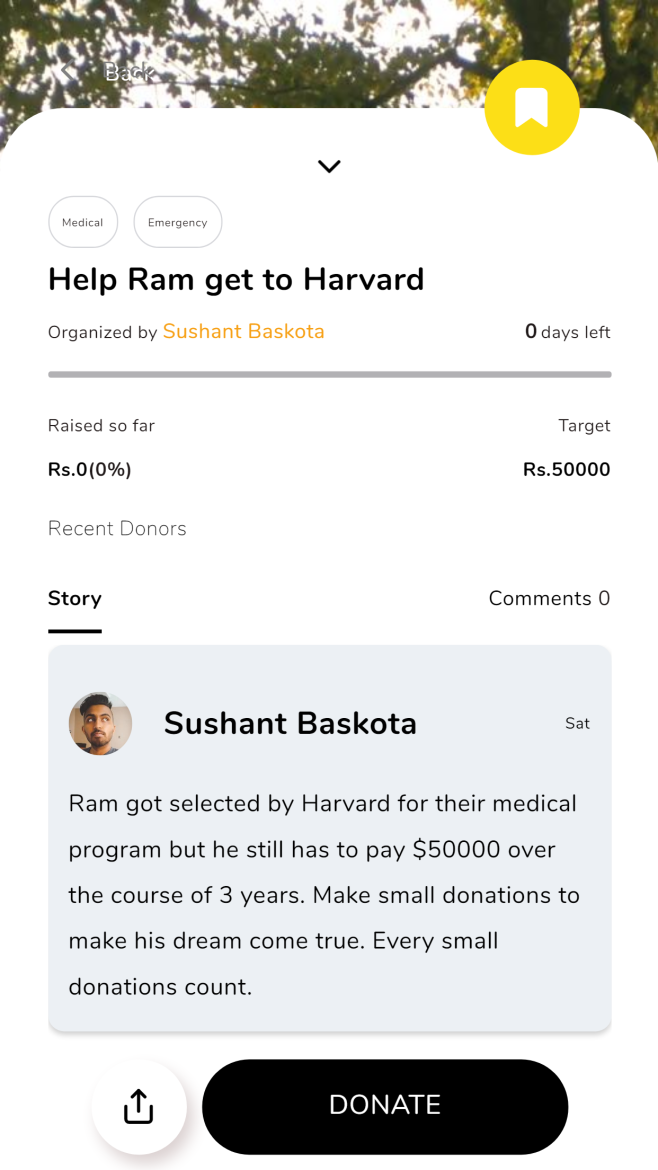Tap Sushant Baskota's avatar photo
658x1170 pixels.
100,723
